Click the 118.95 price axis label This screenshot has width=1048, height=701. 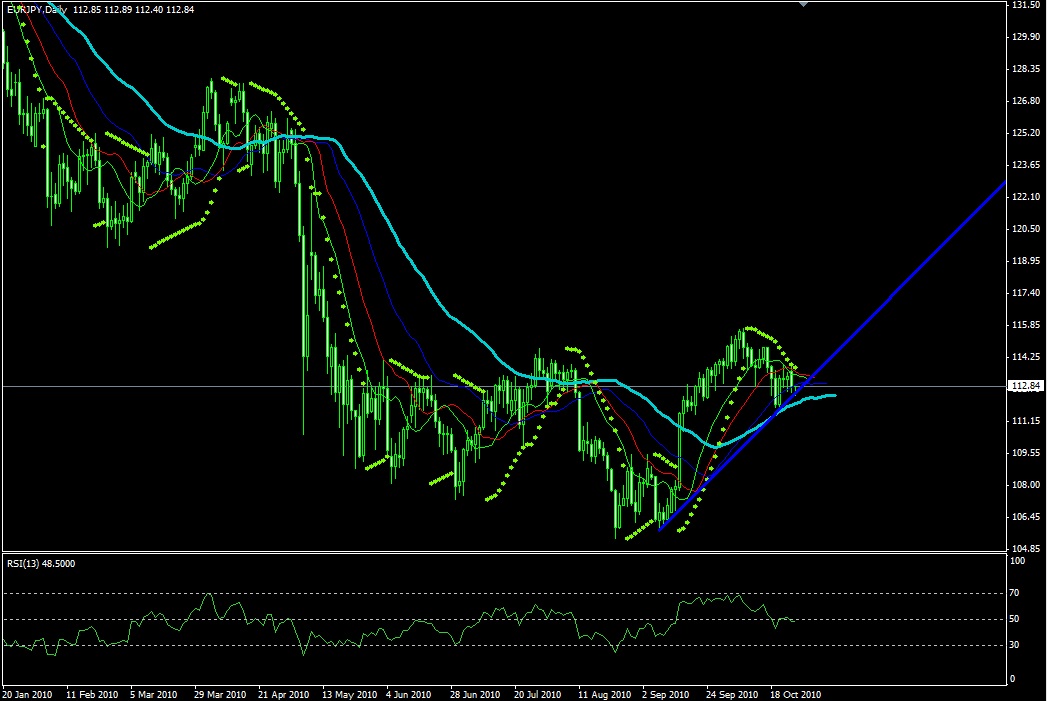coord(1026,261)
